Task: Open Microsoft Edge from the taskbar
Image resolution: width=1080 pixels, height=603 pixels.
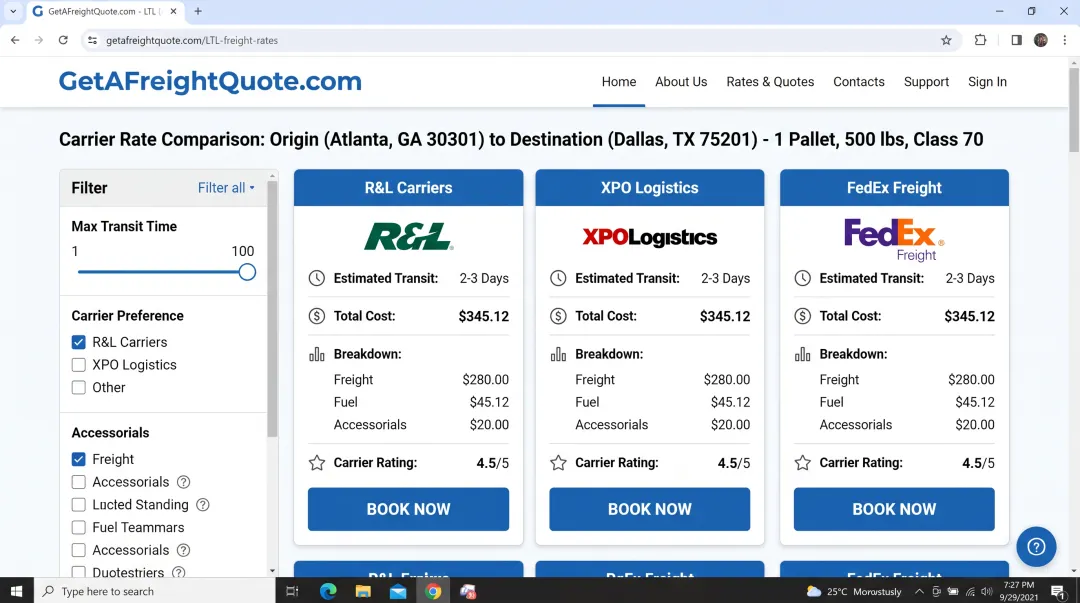Action: 328,591
